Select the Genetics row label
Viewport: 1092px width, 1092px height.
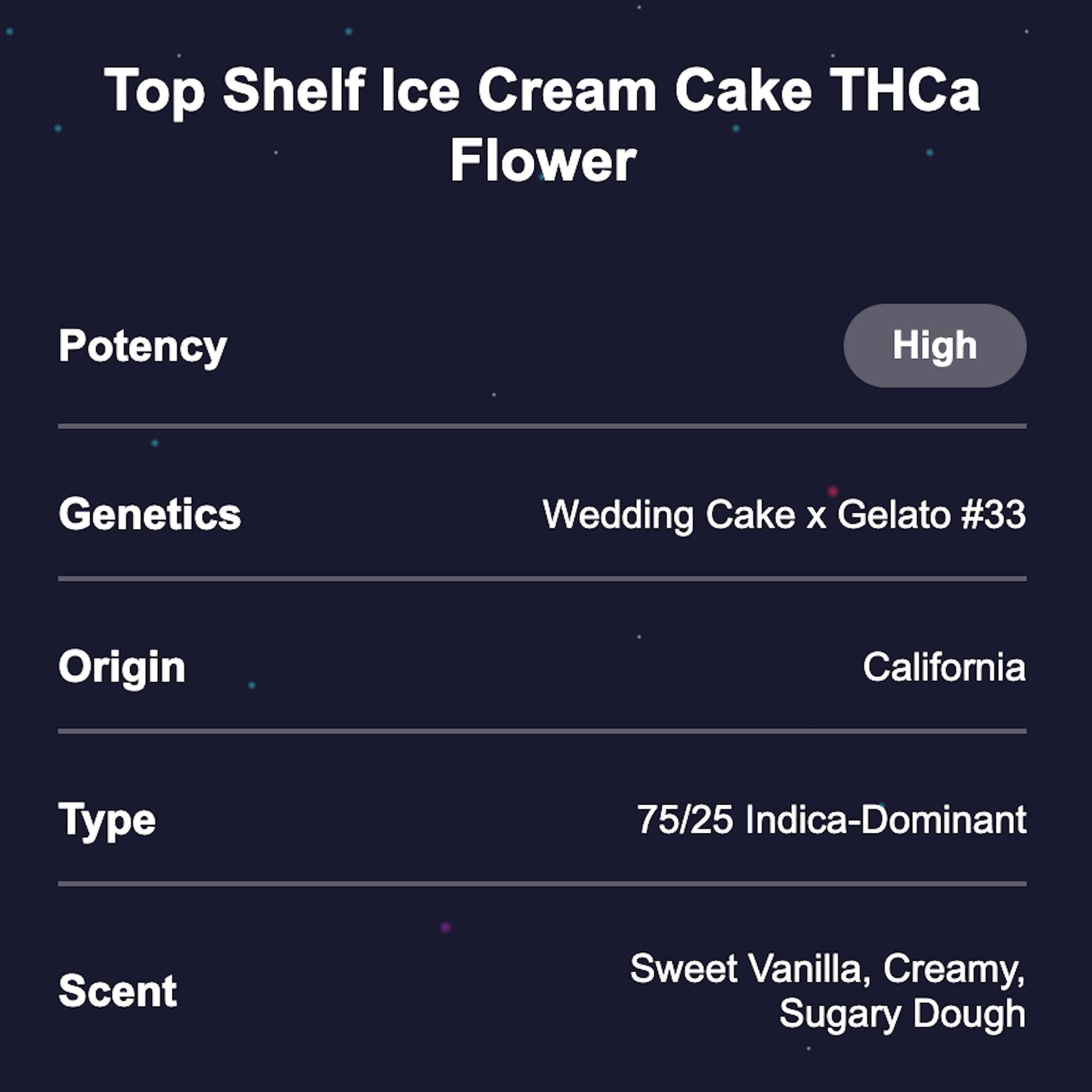[150, 514]
